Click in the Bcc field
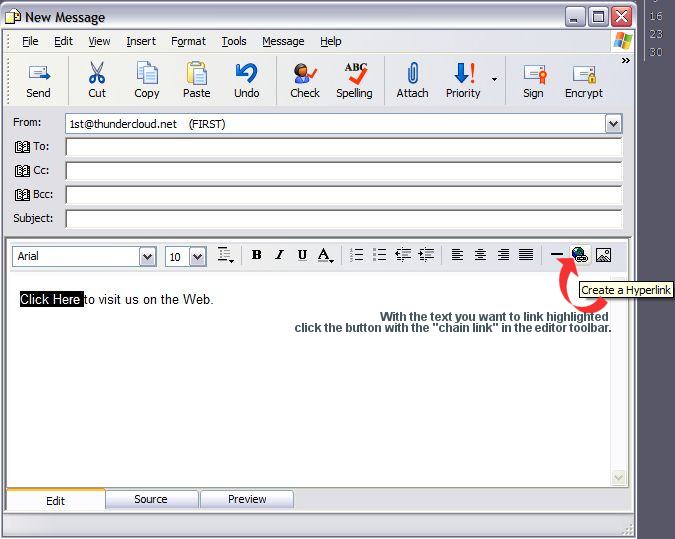 pyautogui.click(x=344, y=195)
